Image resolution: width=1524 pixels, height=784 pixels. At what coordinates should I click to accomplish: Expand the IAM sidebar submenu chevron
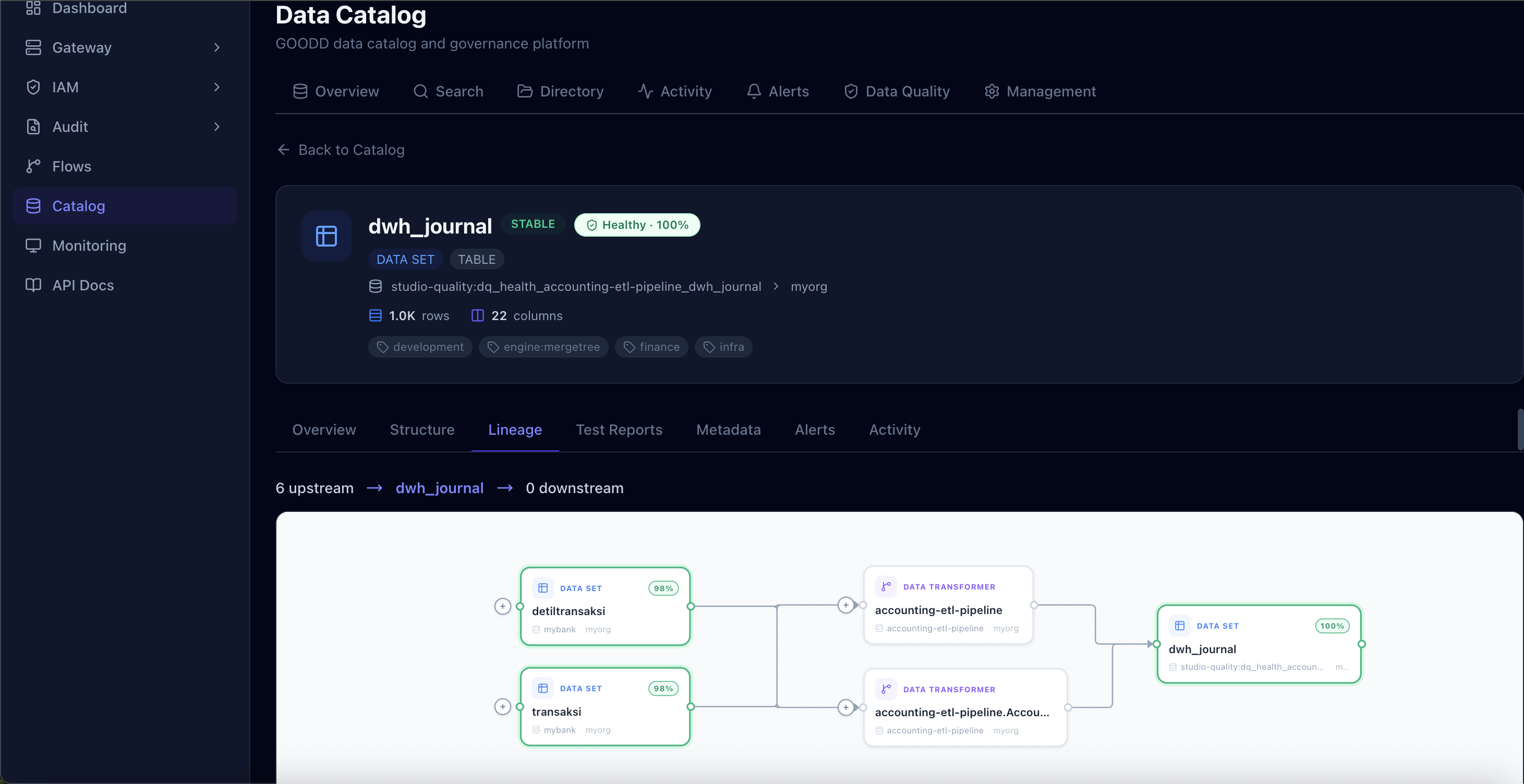216,87
